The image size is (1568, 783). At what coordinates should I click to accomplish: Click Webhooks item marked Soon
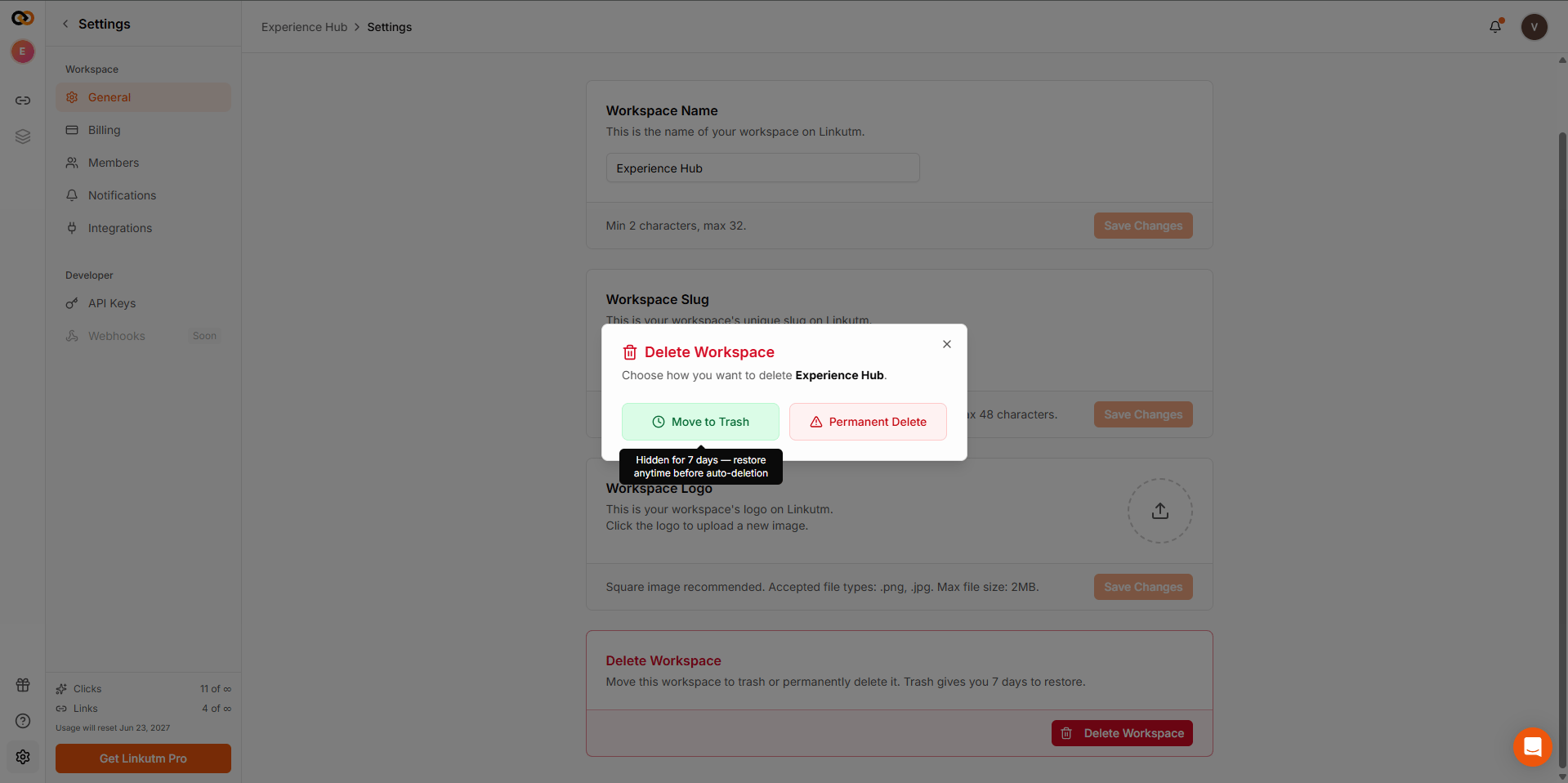143,336
